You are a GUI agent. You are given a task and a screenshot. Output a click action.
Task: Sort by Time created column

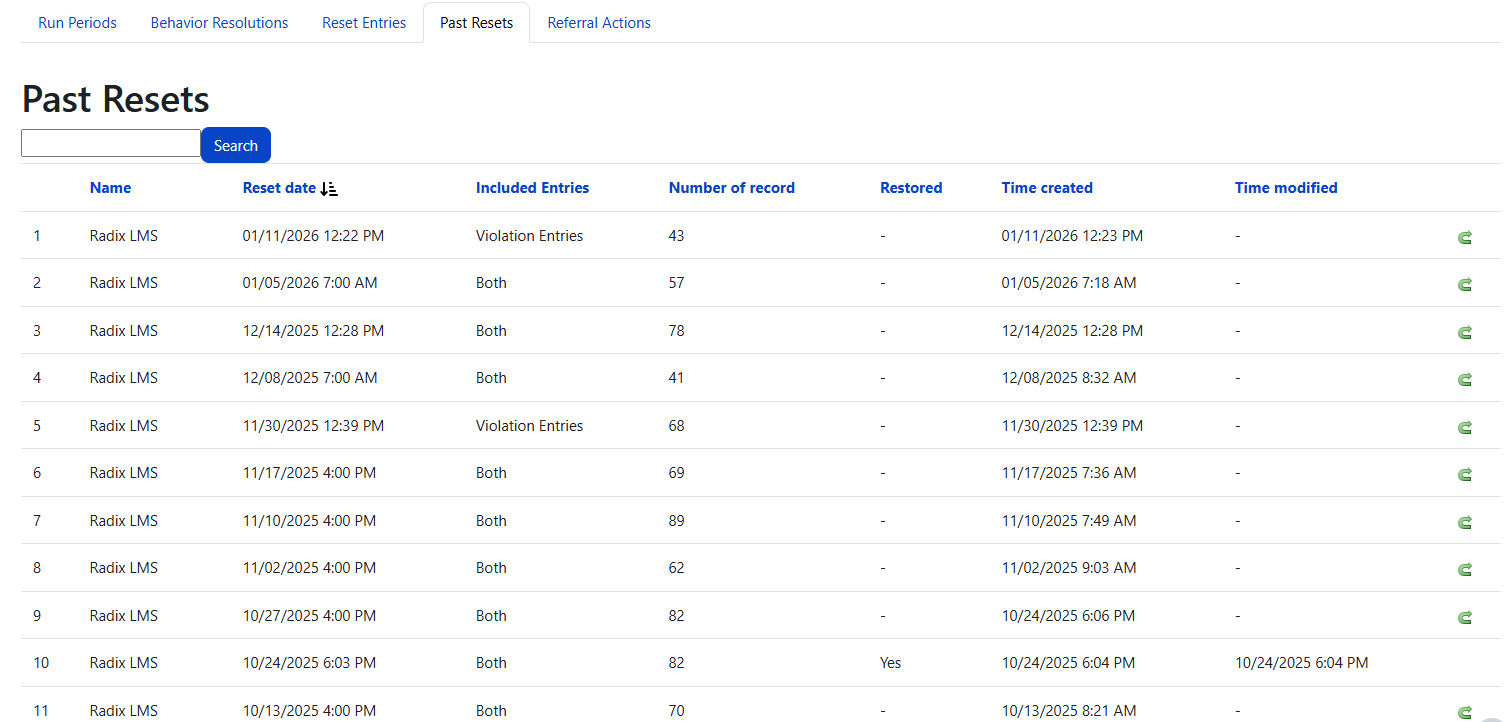click(1047, 188)
